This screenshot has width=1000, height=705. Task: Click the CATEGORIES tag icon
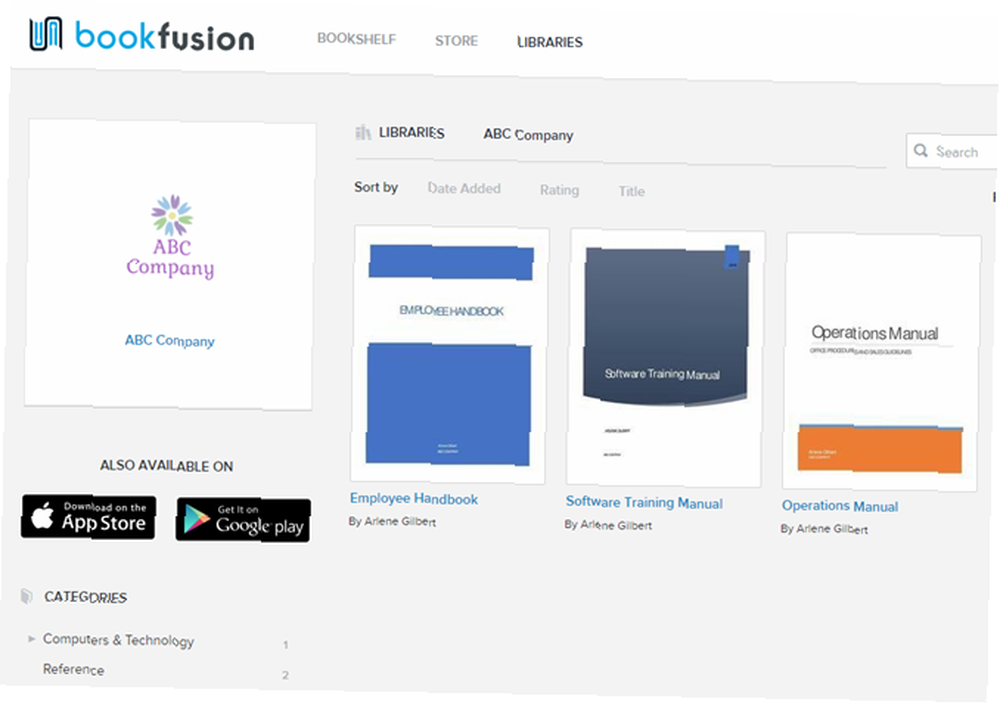[x=26, y=596]
